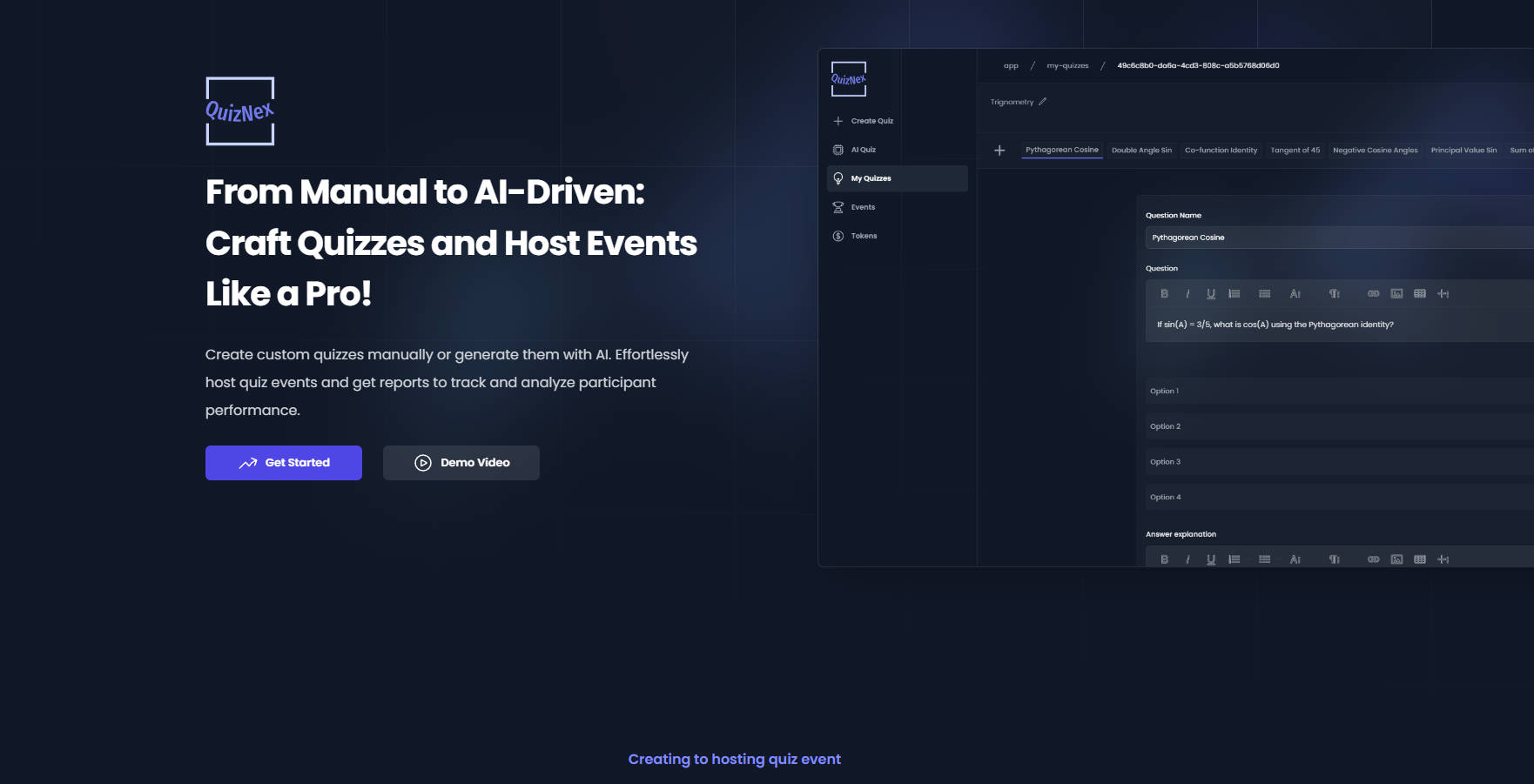The image size is (1534, 784).
Task: Open AI Quiz from the sidebar
Action: pos(863,150)
